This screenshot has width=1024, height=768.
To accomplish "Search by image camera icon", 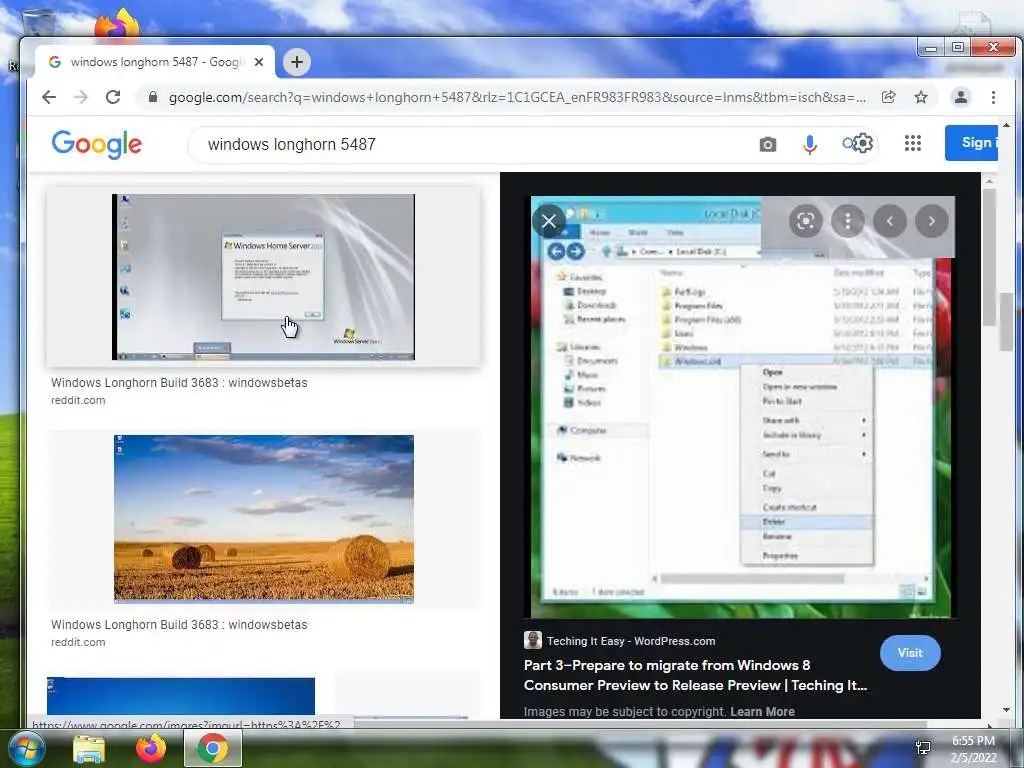I will [x=768, y=144].
